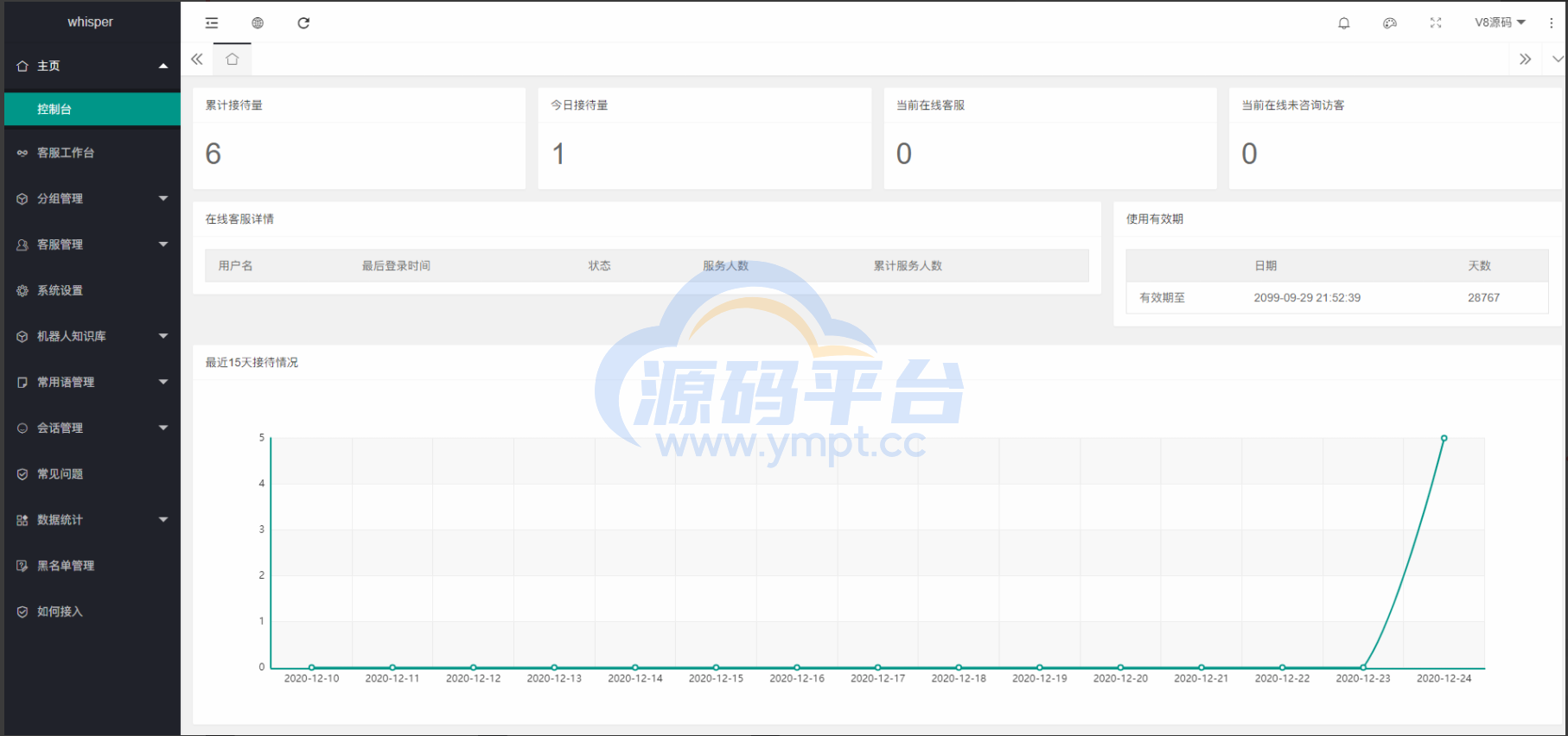Click the 最近15天接待情况 chart title

click(252, 363)
